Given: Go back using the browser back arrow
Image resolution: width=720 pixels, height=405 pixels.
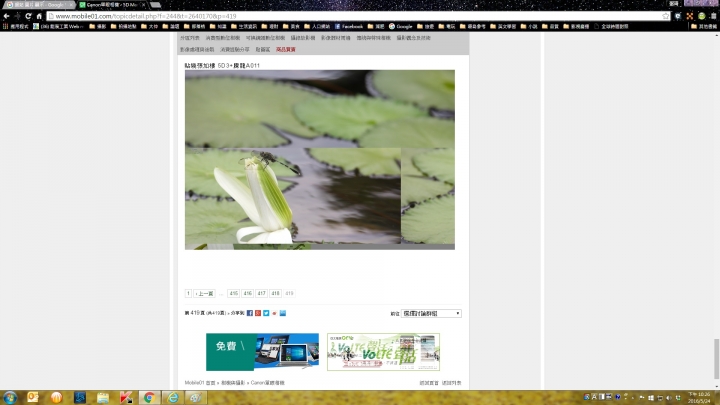Looking at the screenshot, I should coord(6,16).
